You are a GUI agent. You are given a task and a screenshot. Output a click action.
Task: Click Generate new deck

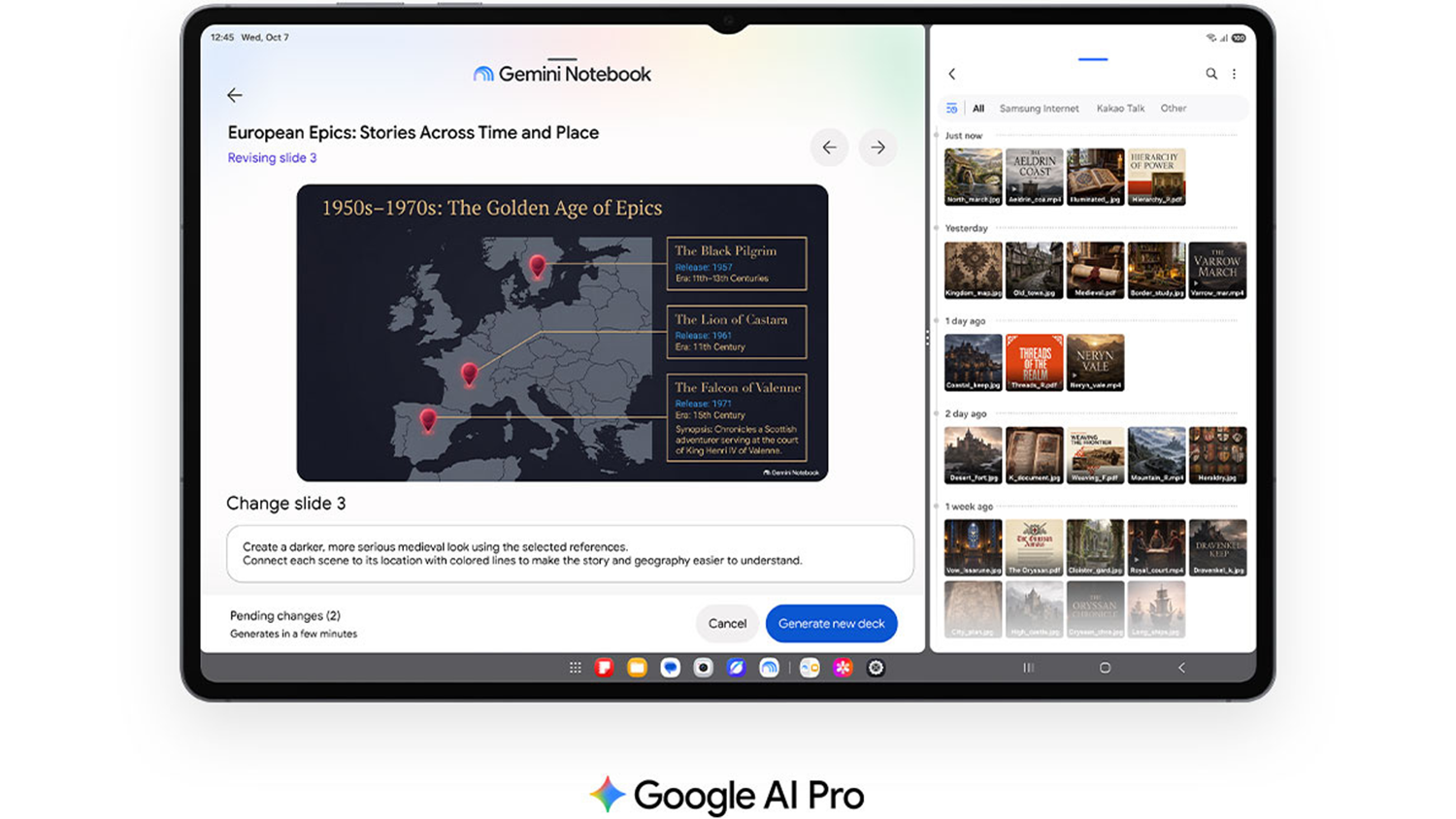coord(831,624)
